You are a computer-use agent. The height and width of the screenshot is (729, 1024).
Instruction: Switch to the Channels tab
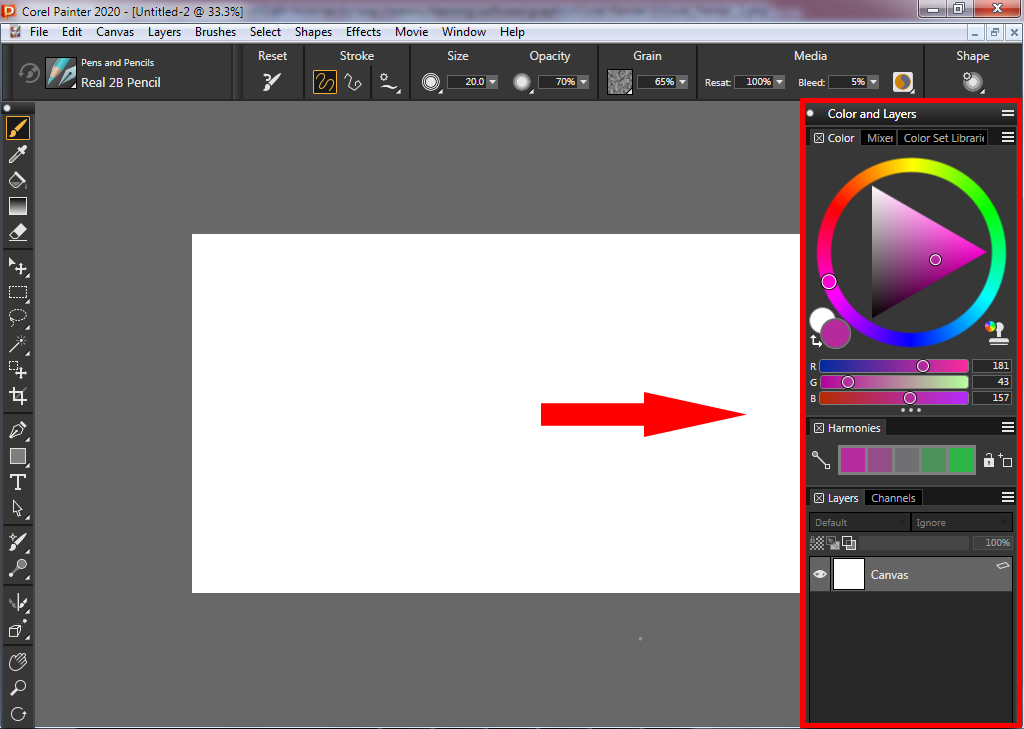click(x=892, y=498)
